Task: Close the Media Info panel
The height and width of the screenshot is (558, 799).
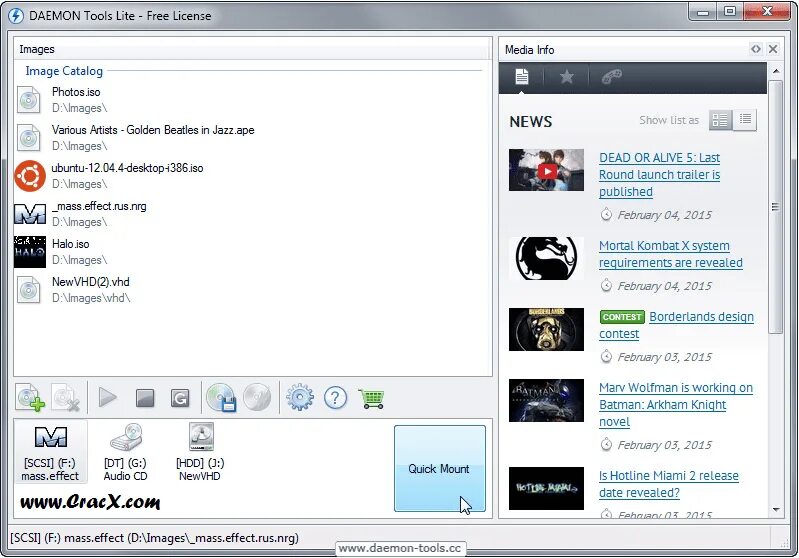Action: point(773,49)
